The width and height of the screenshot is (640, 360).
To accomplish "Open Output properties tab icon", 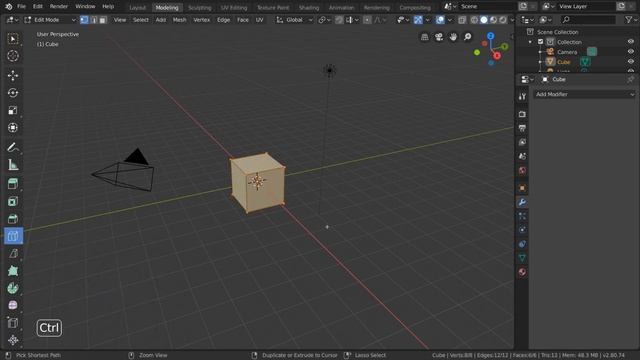I will [x=522, y=128].
